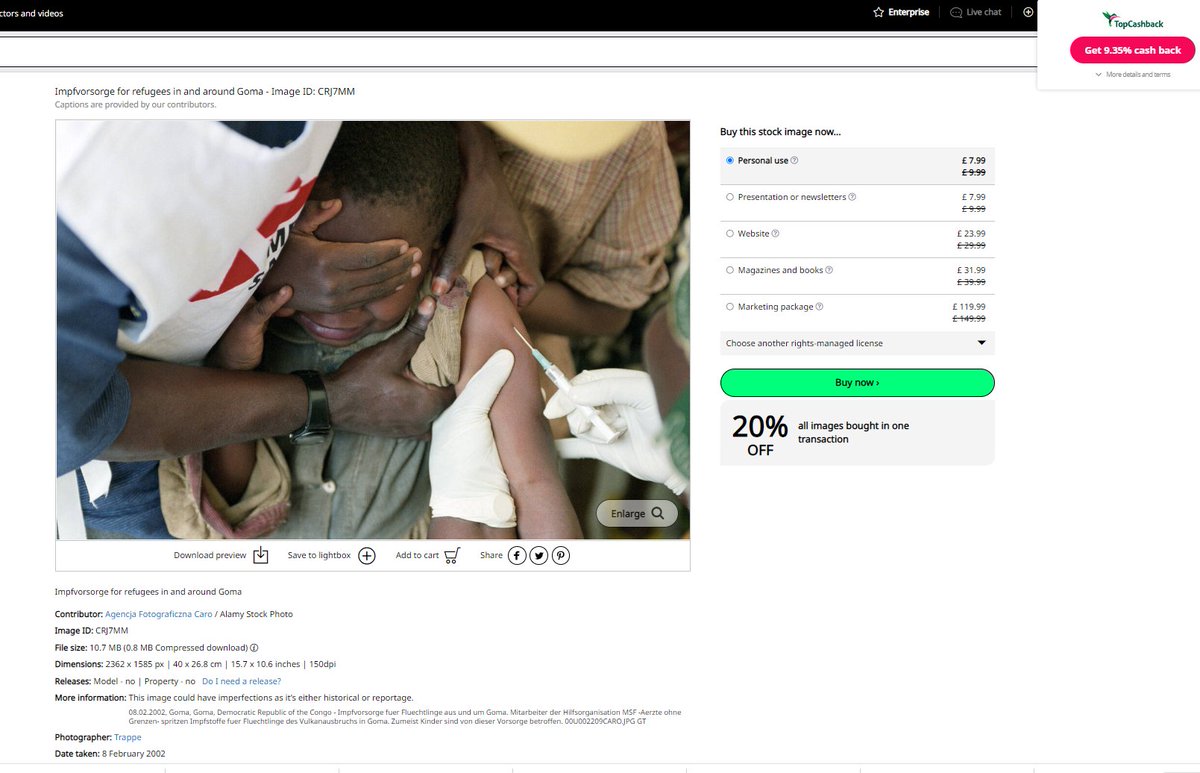The height and width of the screenshot is (773, 1200).
Task: Click the Presentation or newsletters help icon
Action: tap(852, 197)
